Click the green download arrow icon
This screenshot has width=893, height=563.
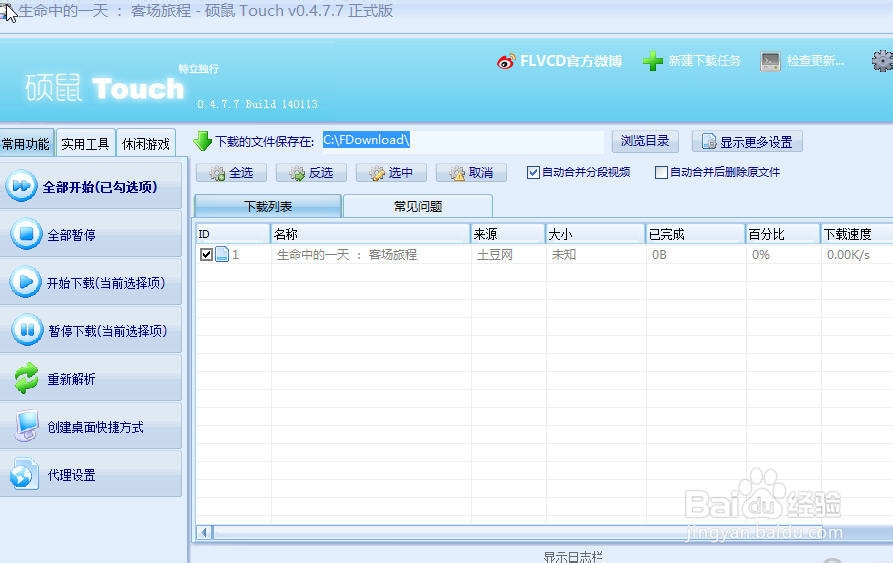point(202,141)
